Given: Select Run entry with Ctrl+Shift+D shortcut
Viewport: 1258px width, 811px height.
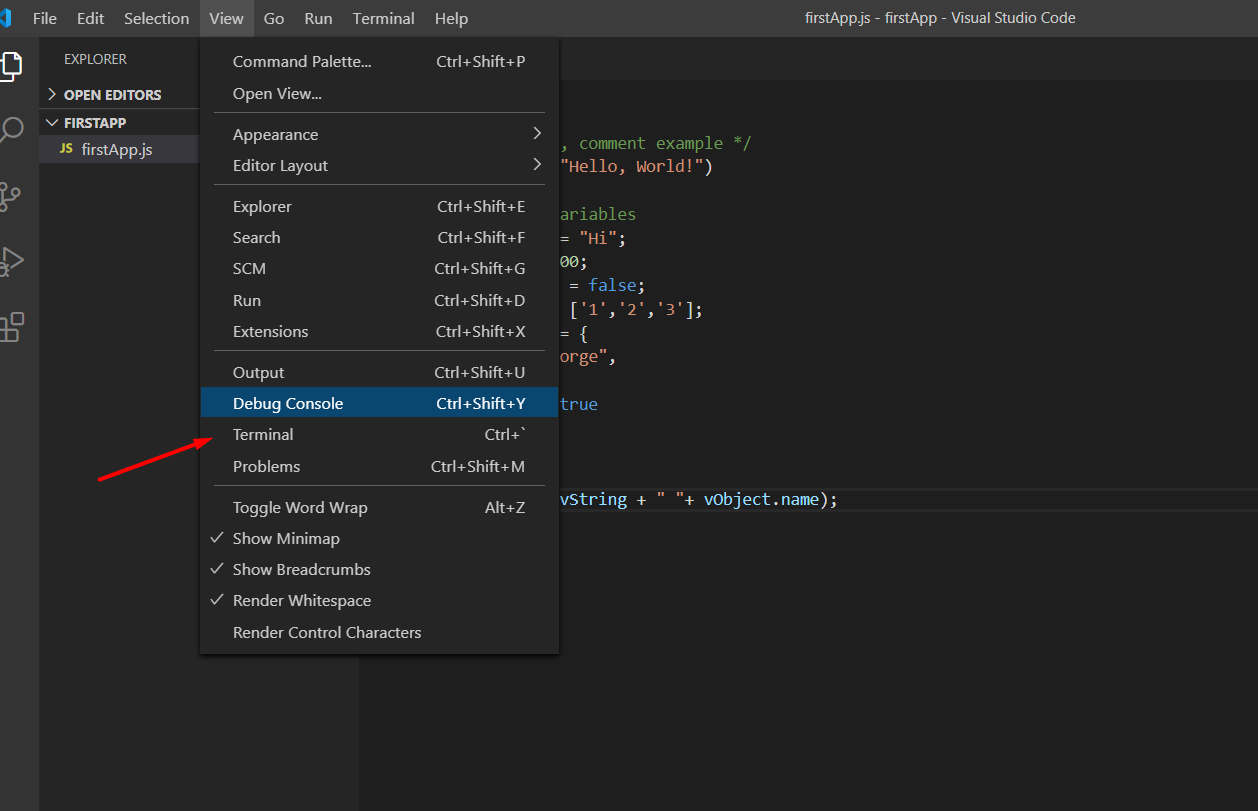Looking at the screenshot, I should (x=379, y=300).
